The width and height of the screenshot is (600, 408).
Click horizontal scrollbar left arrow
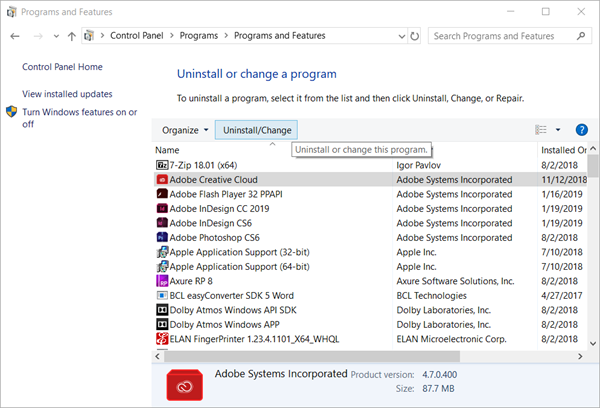coord(157,356)
